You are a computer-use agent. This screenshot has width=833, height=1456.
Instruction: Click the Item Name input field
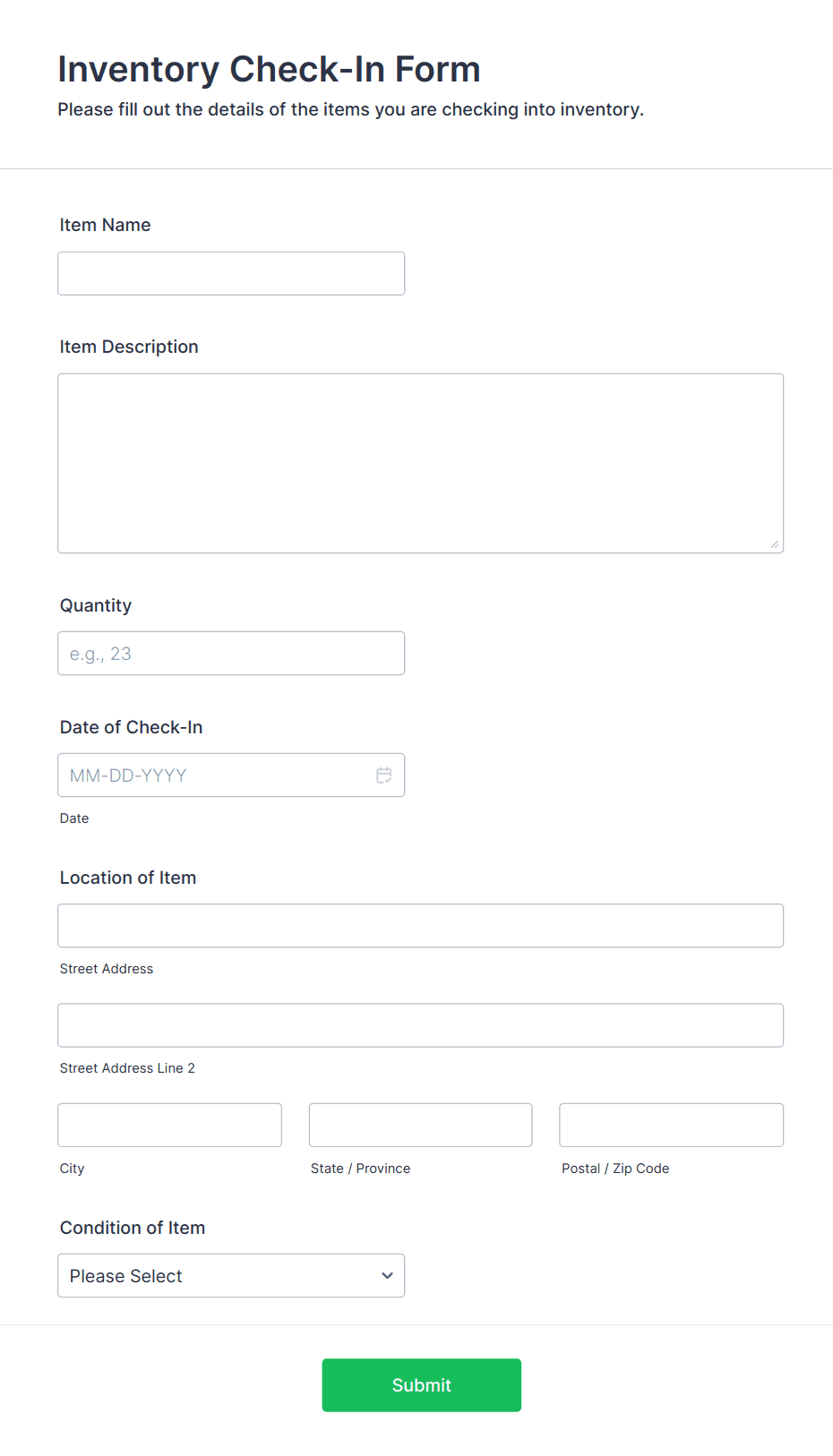click(x=230, y=273)
